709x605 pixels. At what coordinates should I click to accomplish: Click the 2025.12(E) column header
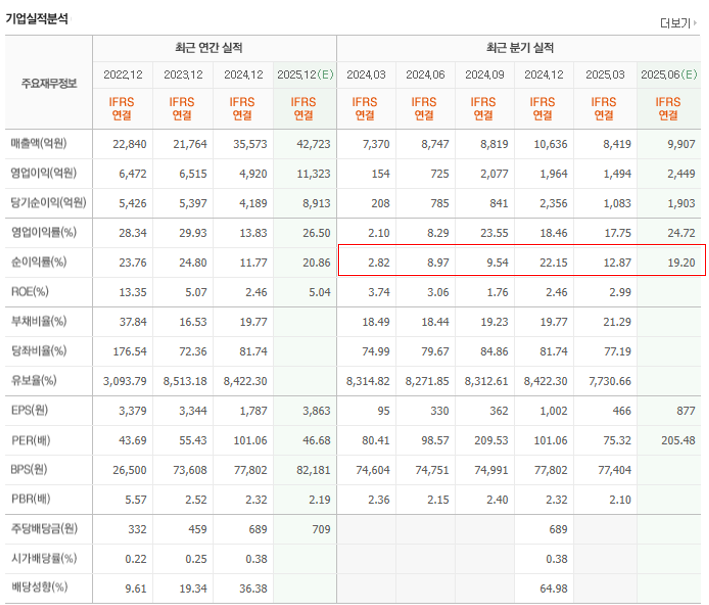[x=305, y=75]
